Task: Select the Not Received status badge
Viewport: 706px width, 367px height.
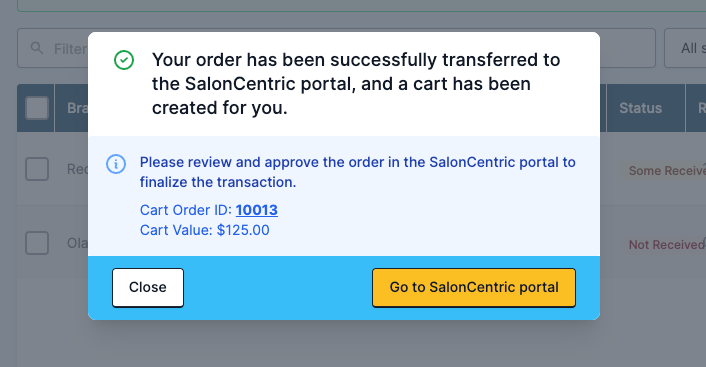Action: [x=667, y=245]
